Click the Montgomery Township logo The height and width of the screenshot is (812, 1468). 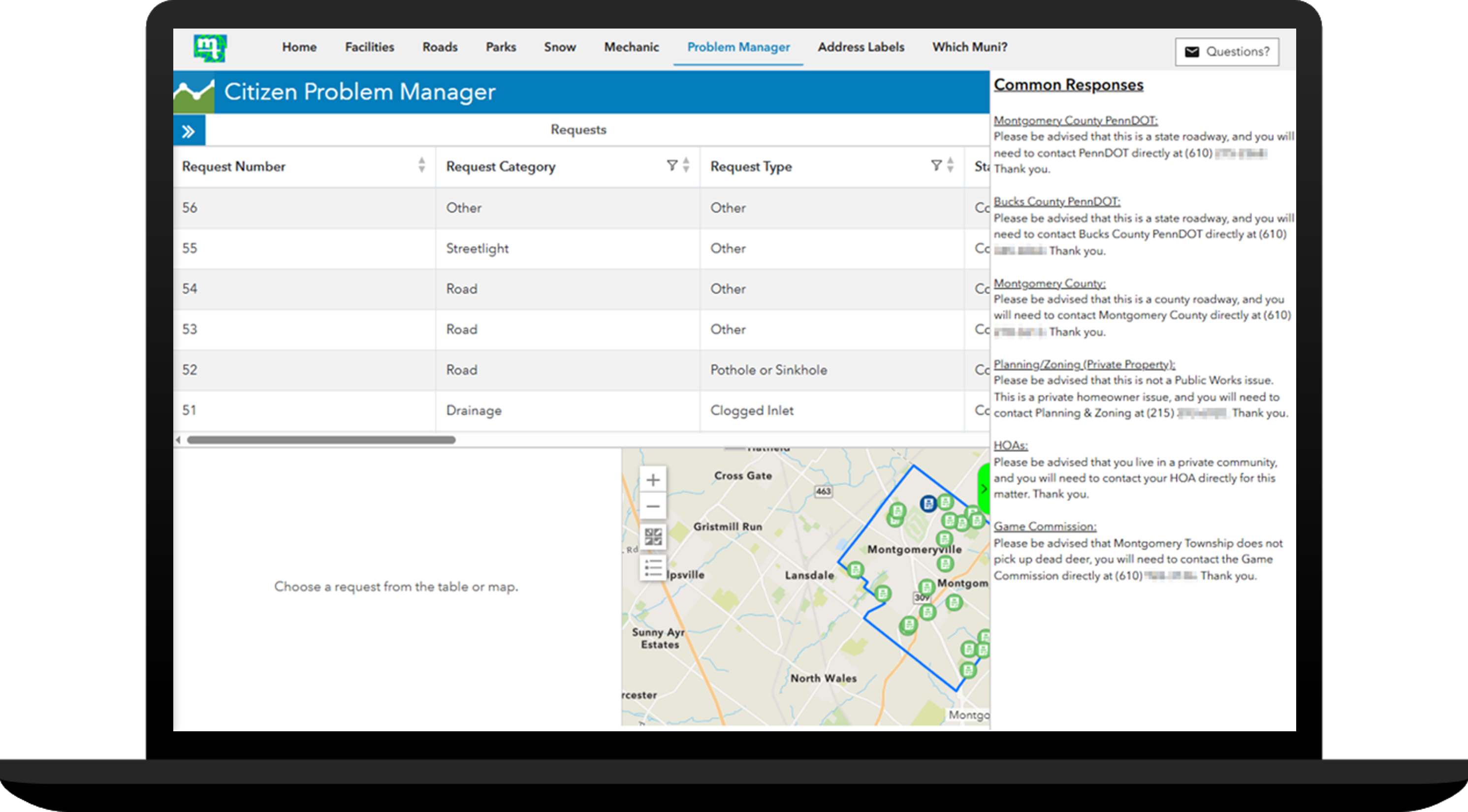click(x=209, y=48)
